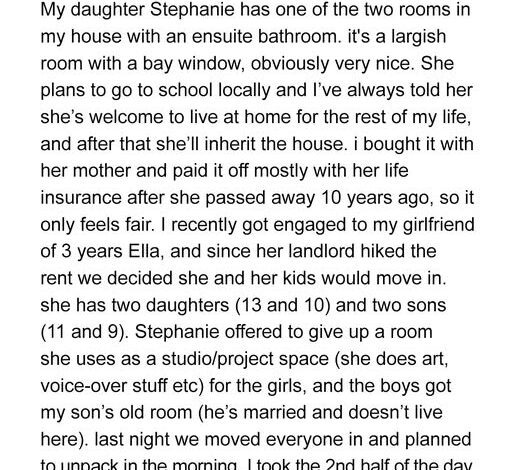Click the word "insurance"
This screenshot has height=470, width=512.
[x=81, y=198]
